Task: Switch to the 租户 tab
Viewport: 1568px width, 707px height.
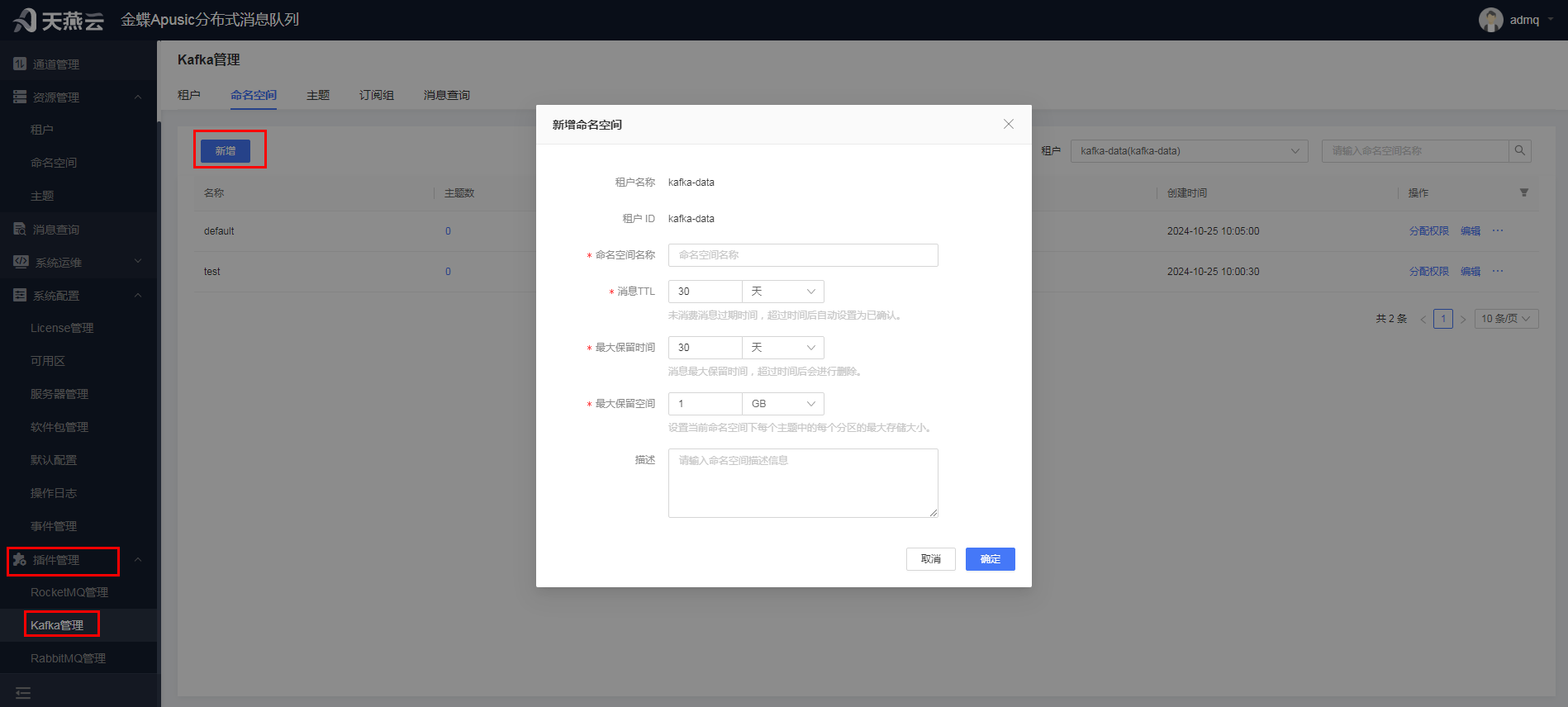Action: 189,95
